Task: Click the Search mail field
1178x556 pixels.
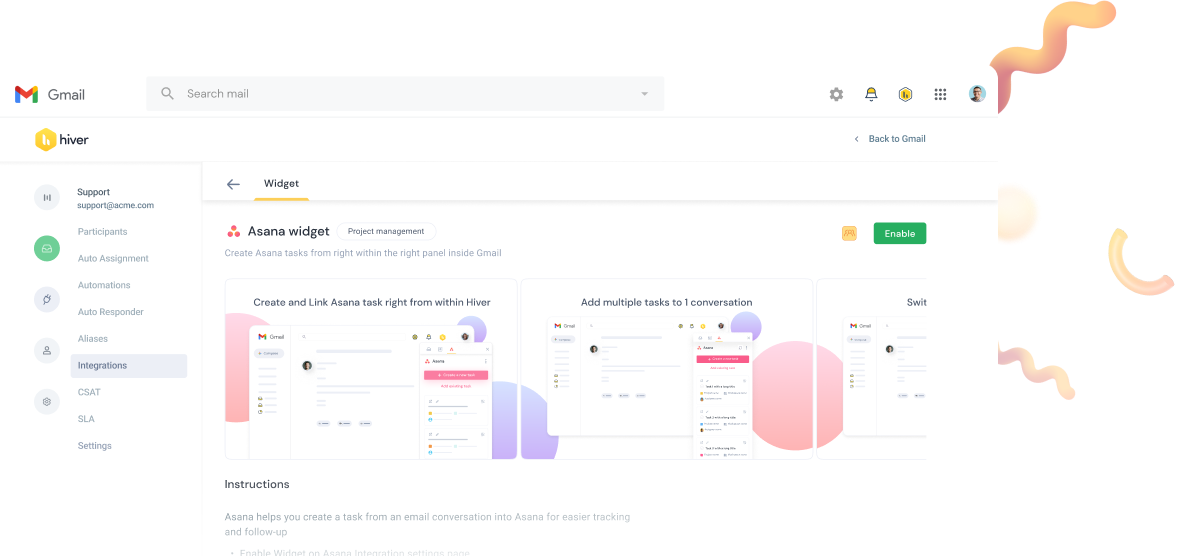Action: pos(400,94)
